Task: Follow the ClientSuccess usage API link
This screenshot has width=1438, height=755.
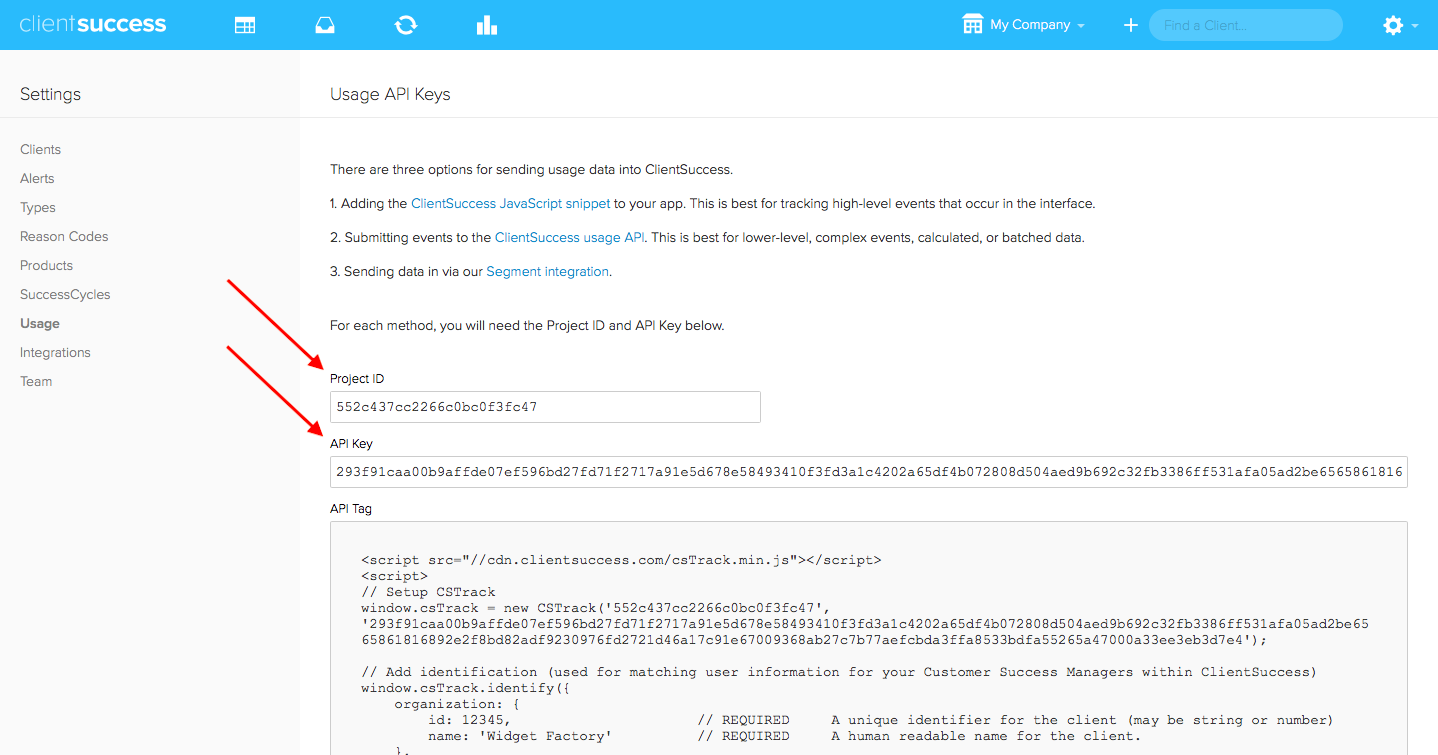Action: 569,237
